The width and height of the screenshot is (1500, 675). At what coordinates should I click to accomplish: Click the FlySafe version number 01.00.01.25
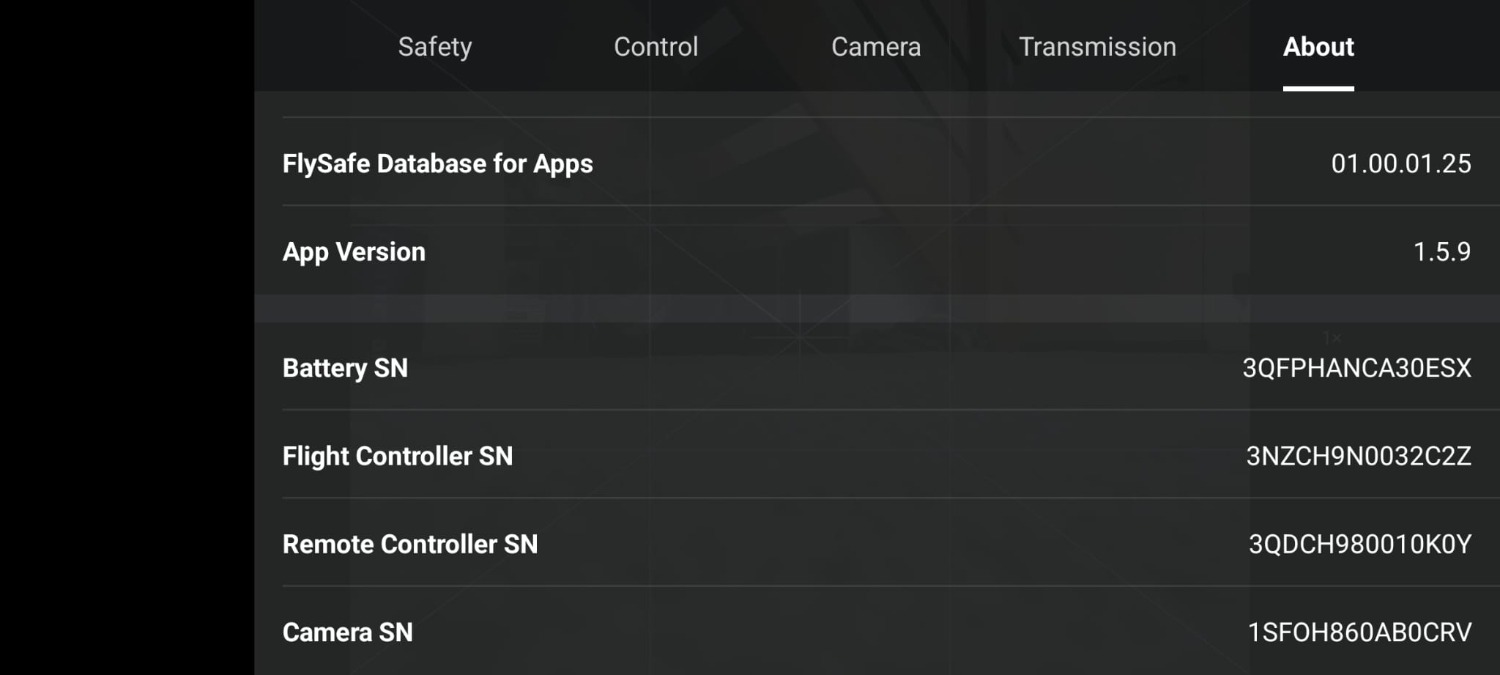pyautogui.click(x=1400, y=164)
